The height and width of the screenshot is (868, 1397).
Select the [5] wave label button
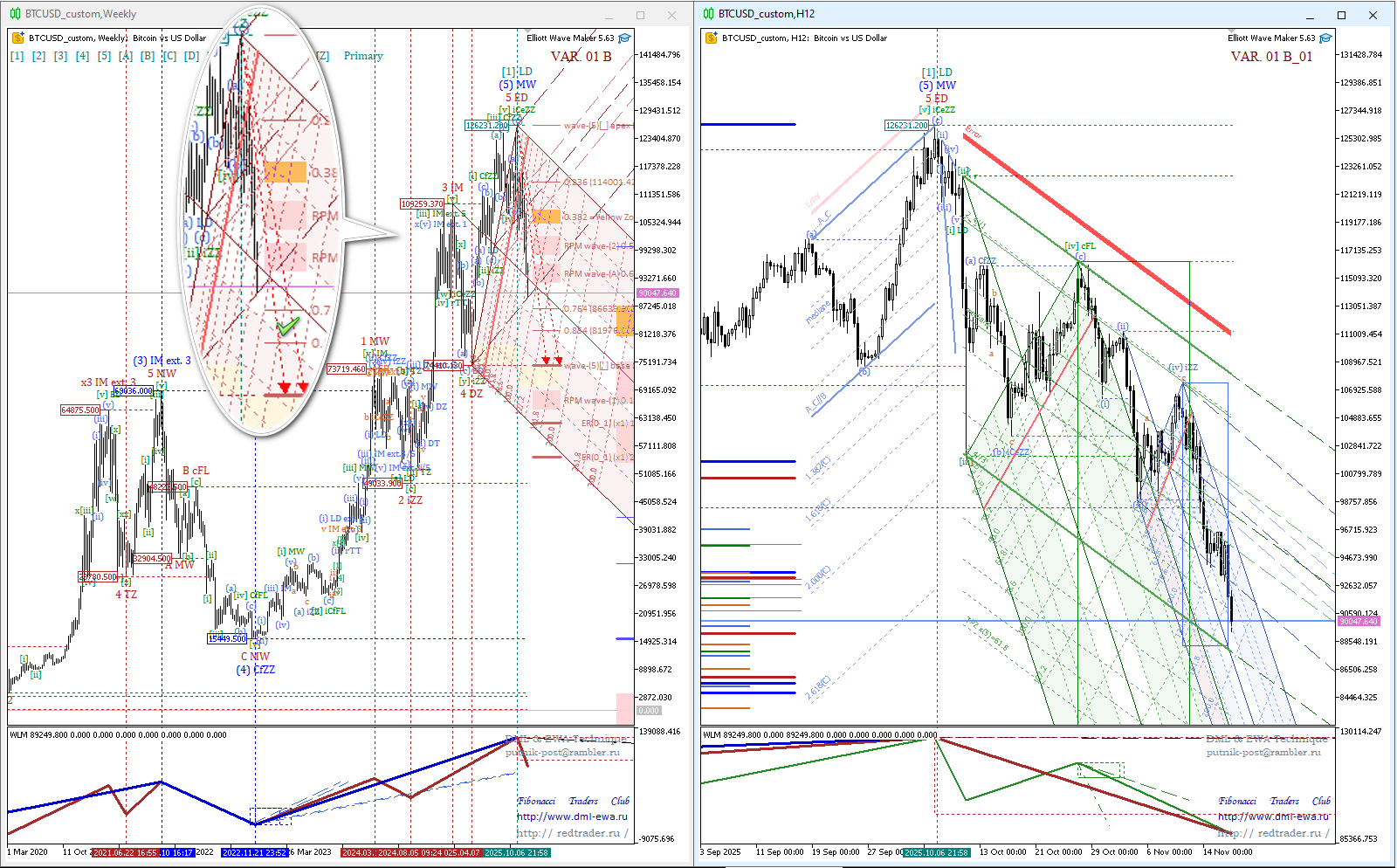104,56
